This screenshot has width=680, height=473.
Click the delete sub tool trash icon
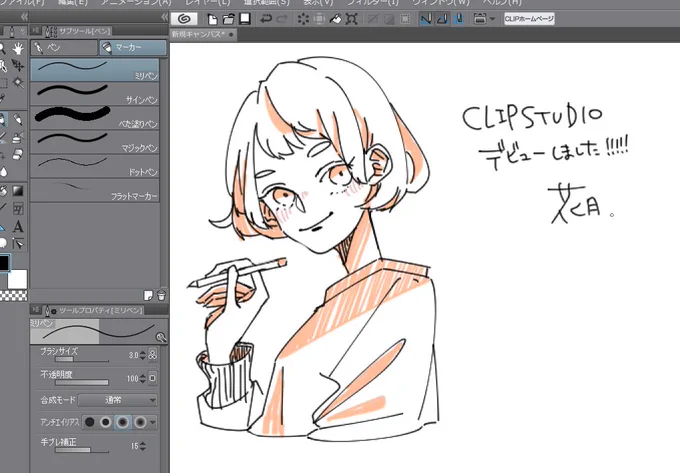point(161,295)
